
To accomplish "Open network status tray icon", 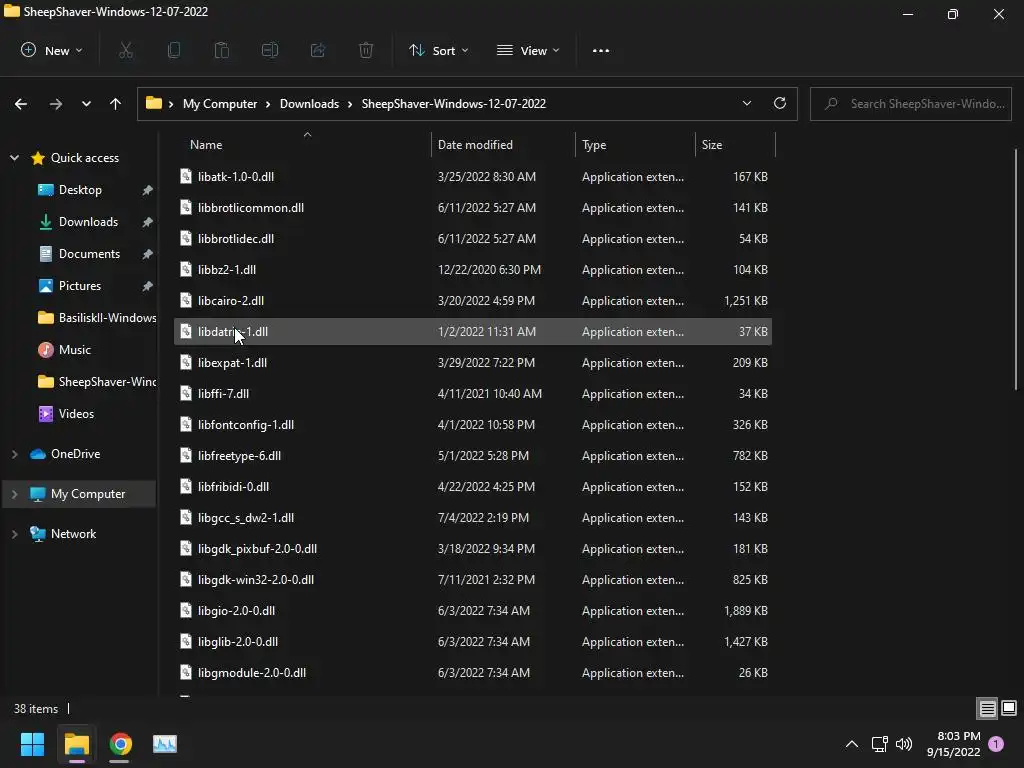I will 879,744.
